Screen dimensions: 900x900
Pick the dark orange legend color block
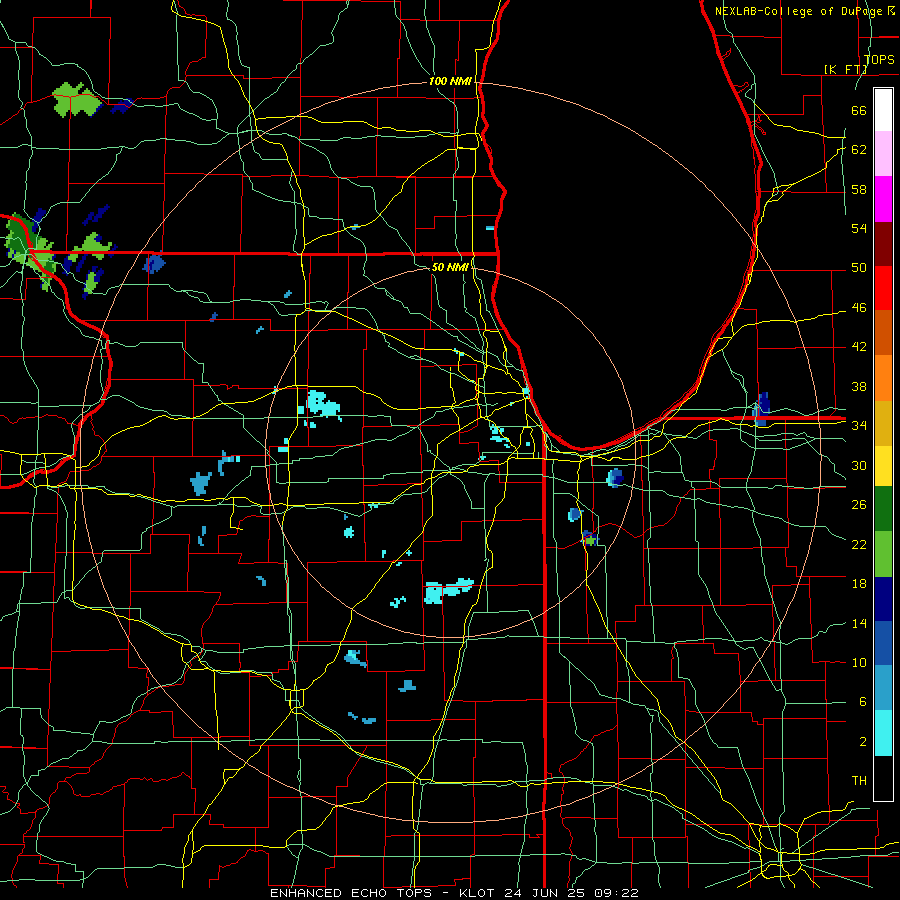pyautogui.click(x=883, y=333)
